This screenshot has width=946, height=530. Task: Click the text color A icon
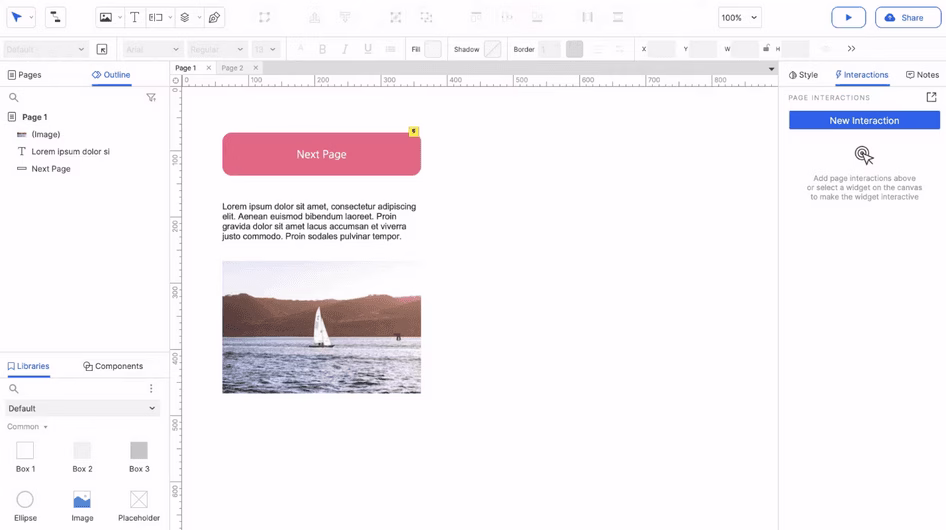[300, 49]
